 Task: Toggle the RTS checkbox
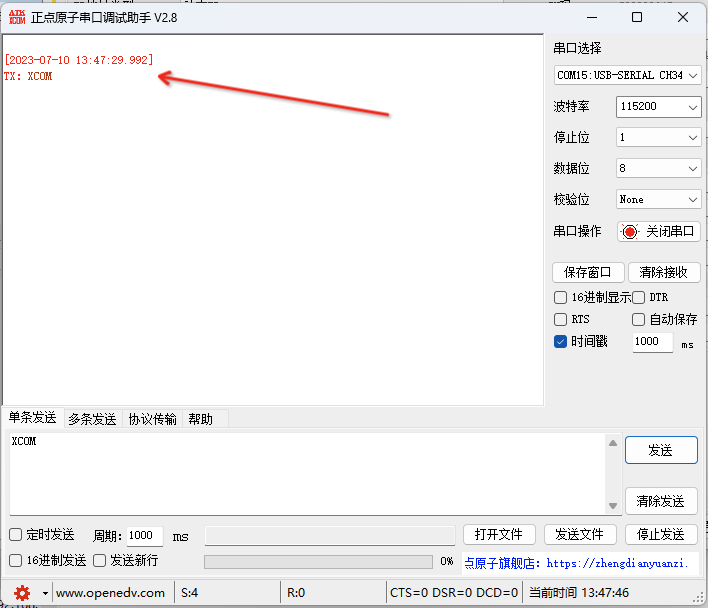[560, 320]
